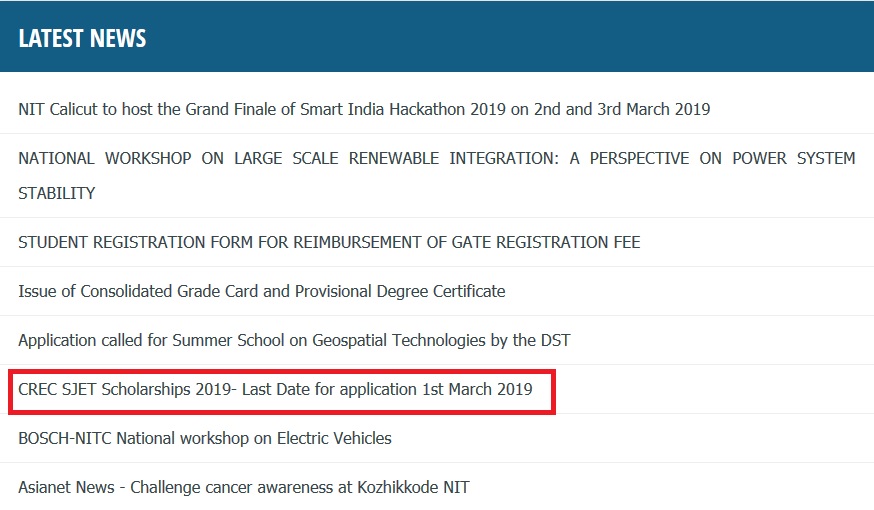Click the word STABILITY in the workshop headline
The width and height of the screenshot is (874, 510).
[x=57, y=193]
